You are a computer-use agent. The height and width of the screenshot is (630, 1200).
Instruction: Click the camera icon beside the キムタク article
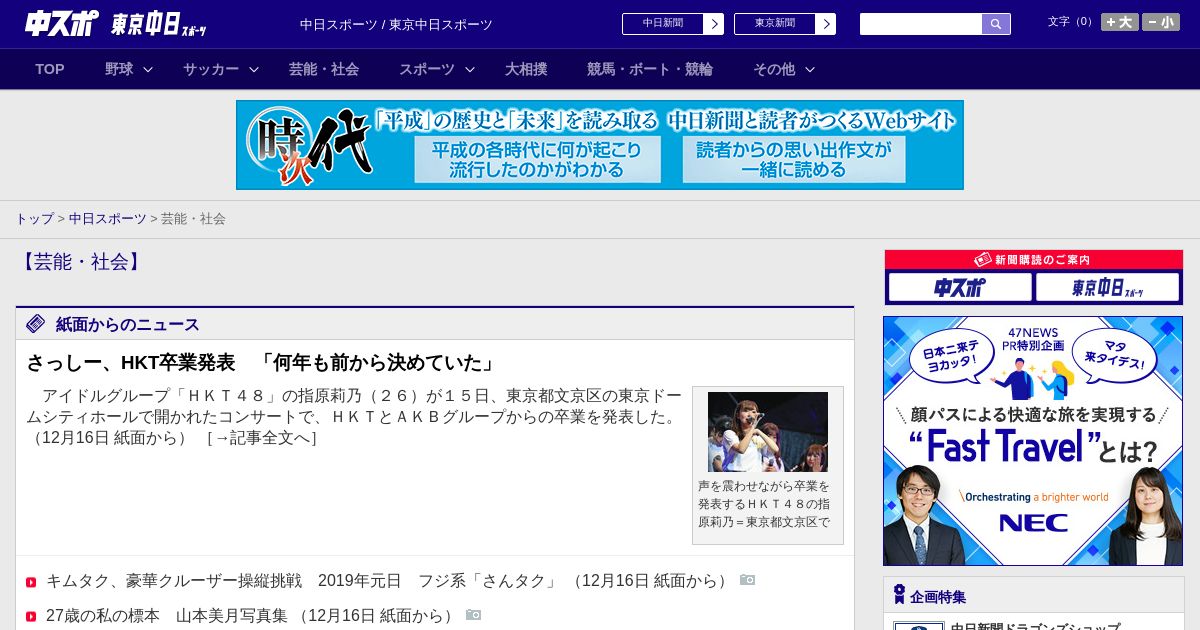tap(747, 580)
